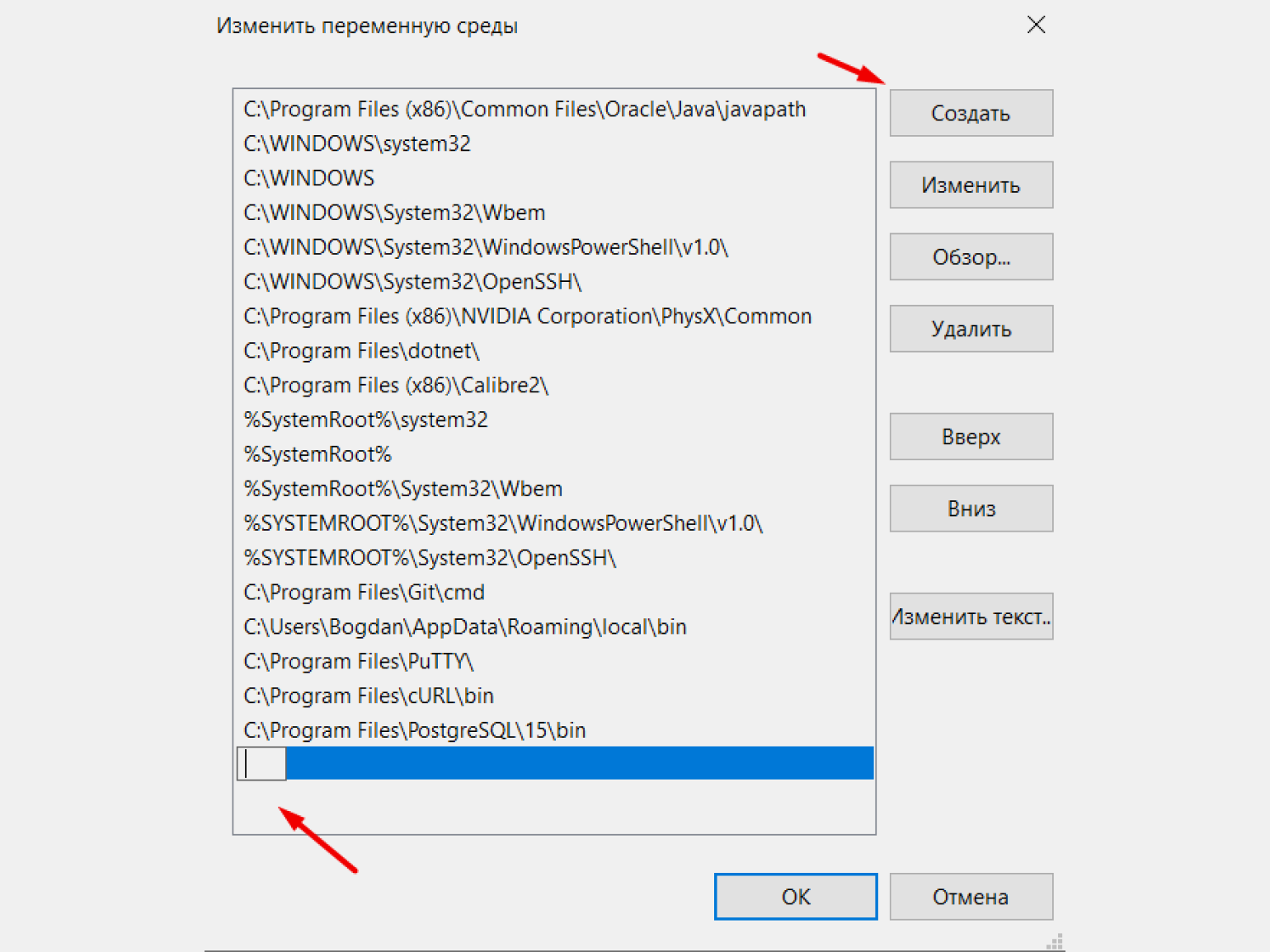The image size is (1270, 952).
Task: Move the entry down with Вниз
Action: (x=971, y=508)
